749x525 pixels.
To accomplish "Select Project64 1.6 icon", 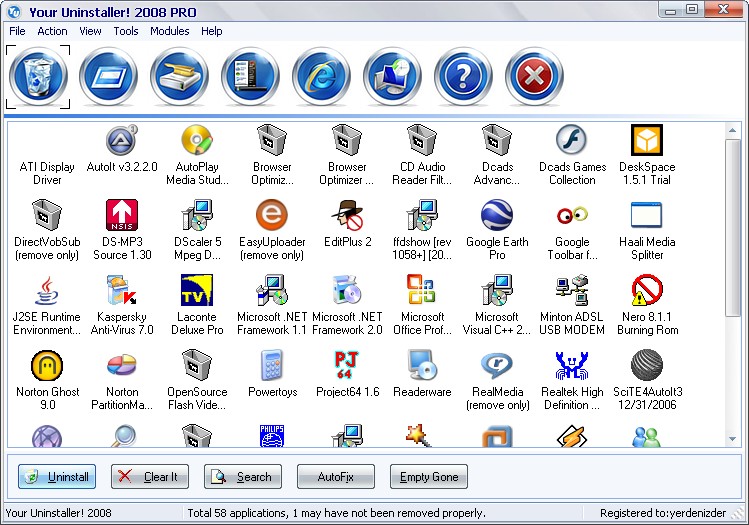I will 347,365.
